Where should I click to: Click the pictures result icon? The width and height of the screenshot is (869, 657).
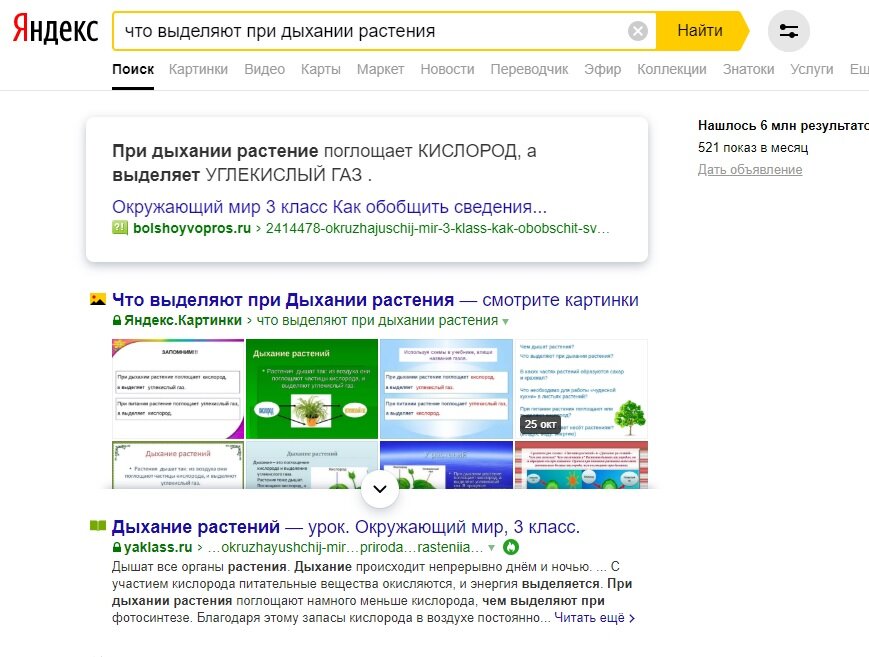pos(98,299)
